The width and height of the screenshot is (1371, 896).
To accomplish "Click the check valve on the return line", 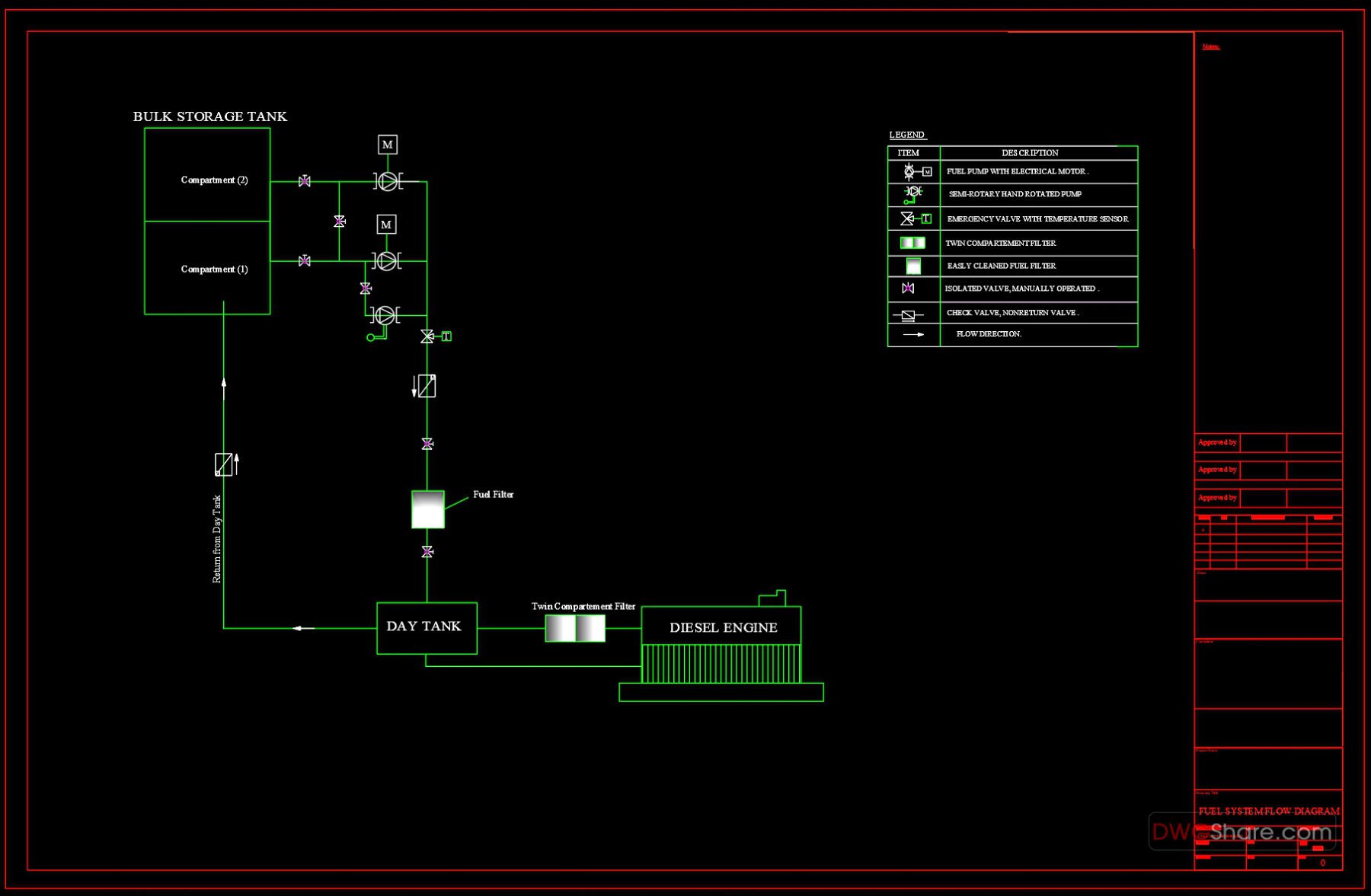I will pyautogui.click(x=223, y=463).
